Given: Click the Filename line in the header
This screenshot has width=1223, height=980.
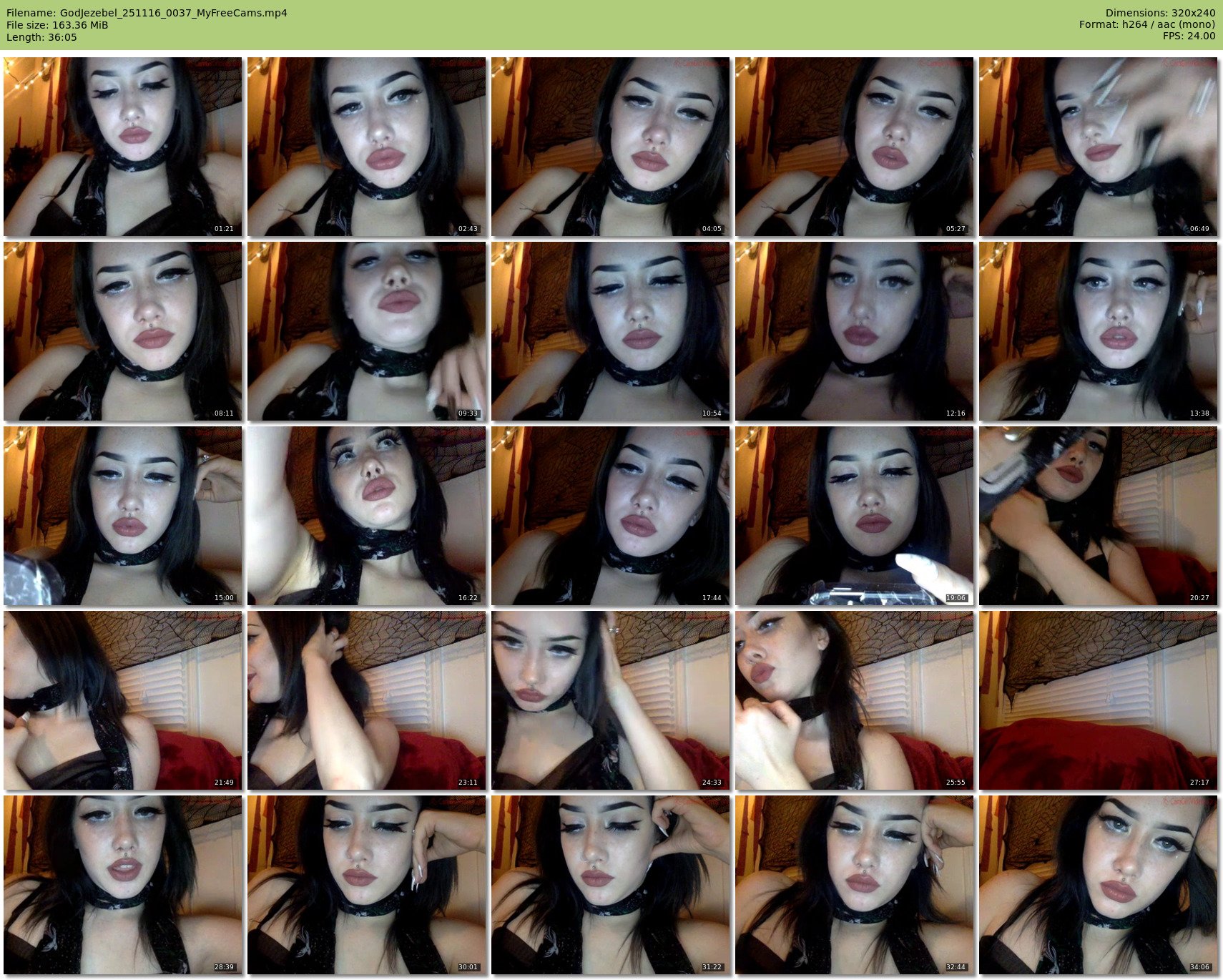Looking at the screenshot, I should 147,13.
